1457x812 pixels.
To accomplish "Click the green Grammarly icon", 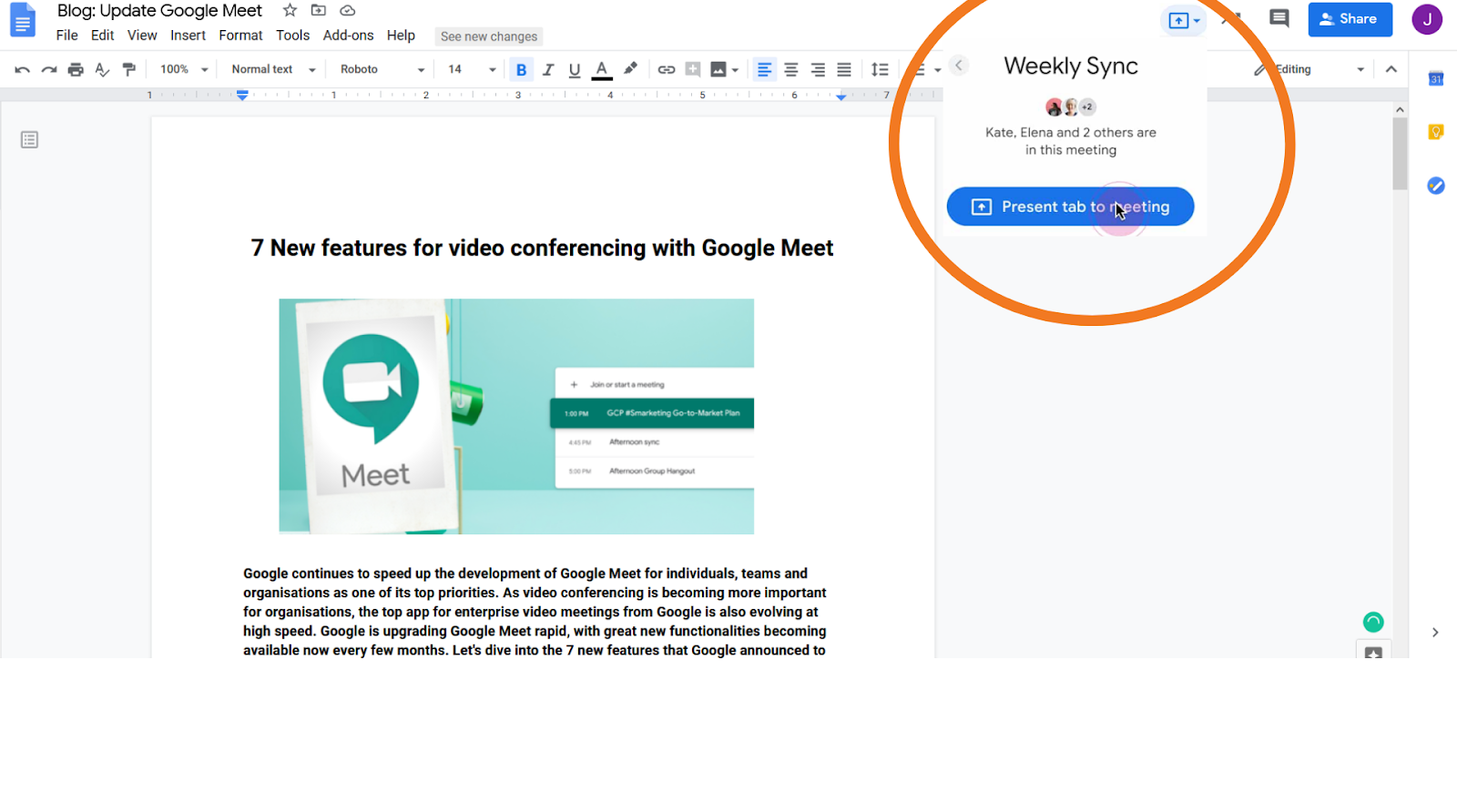I will coord(1373,622).
